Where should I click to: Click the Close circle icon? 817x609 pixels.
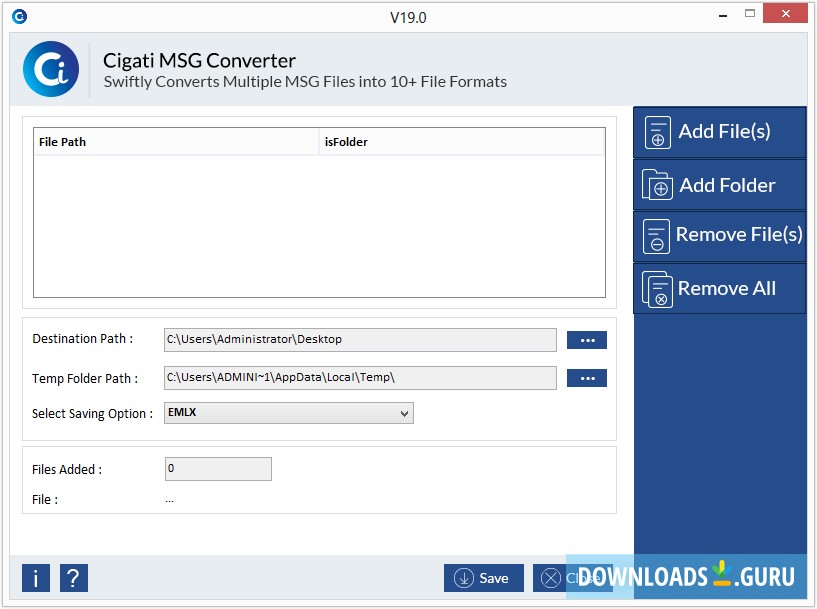[550, 578]
